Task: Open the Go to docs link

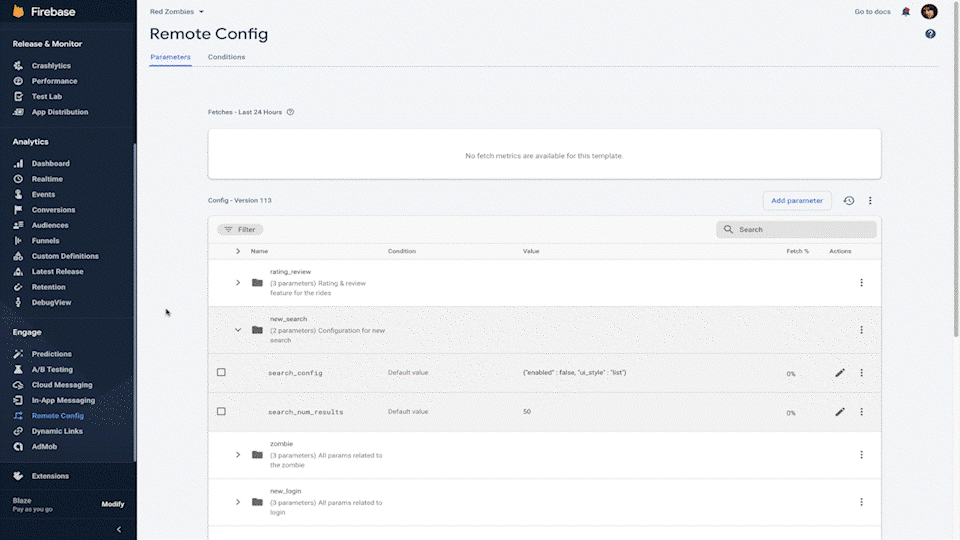Action: click(x=872, y=12)
